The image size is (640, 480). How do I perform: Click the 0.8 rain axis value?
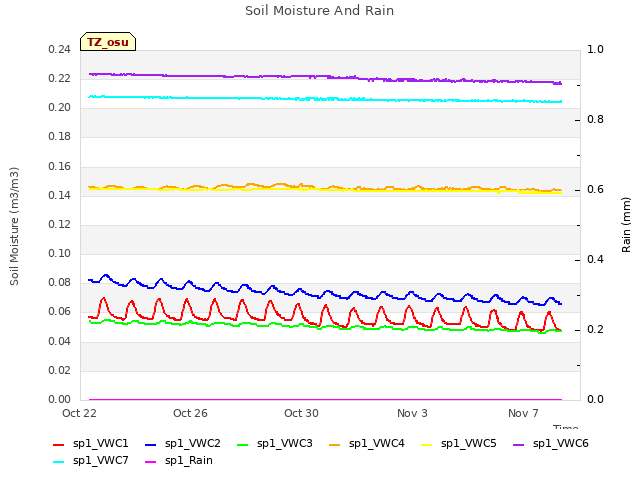click(596, 120)
